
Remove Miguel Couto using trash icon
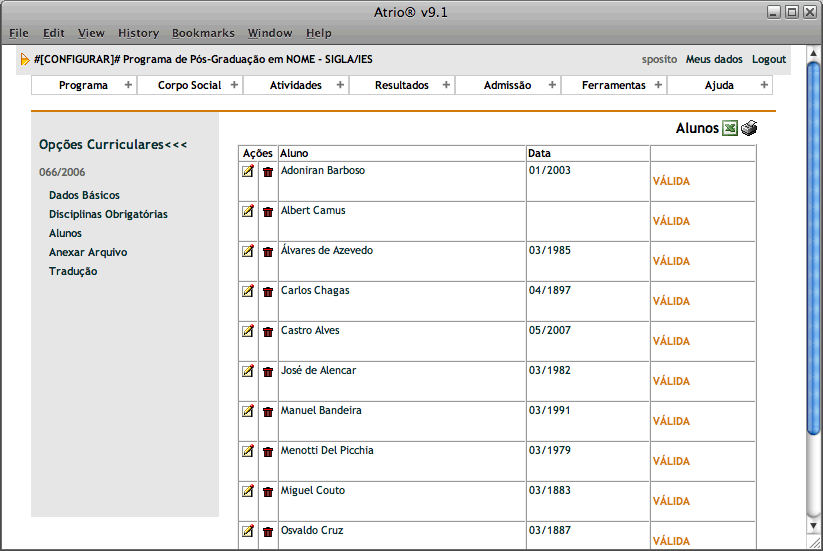268,492
